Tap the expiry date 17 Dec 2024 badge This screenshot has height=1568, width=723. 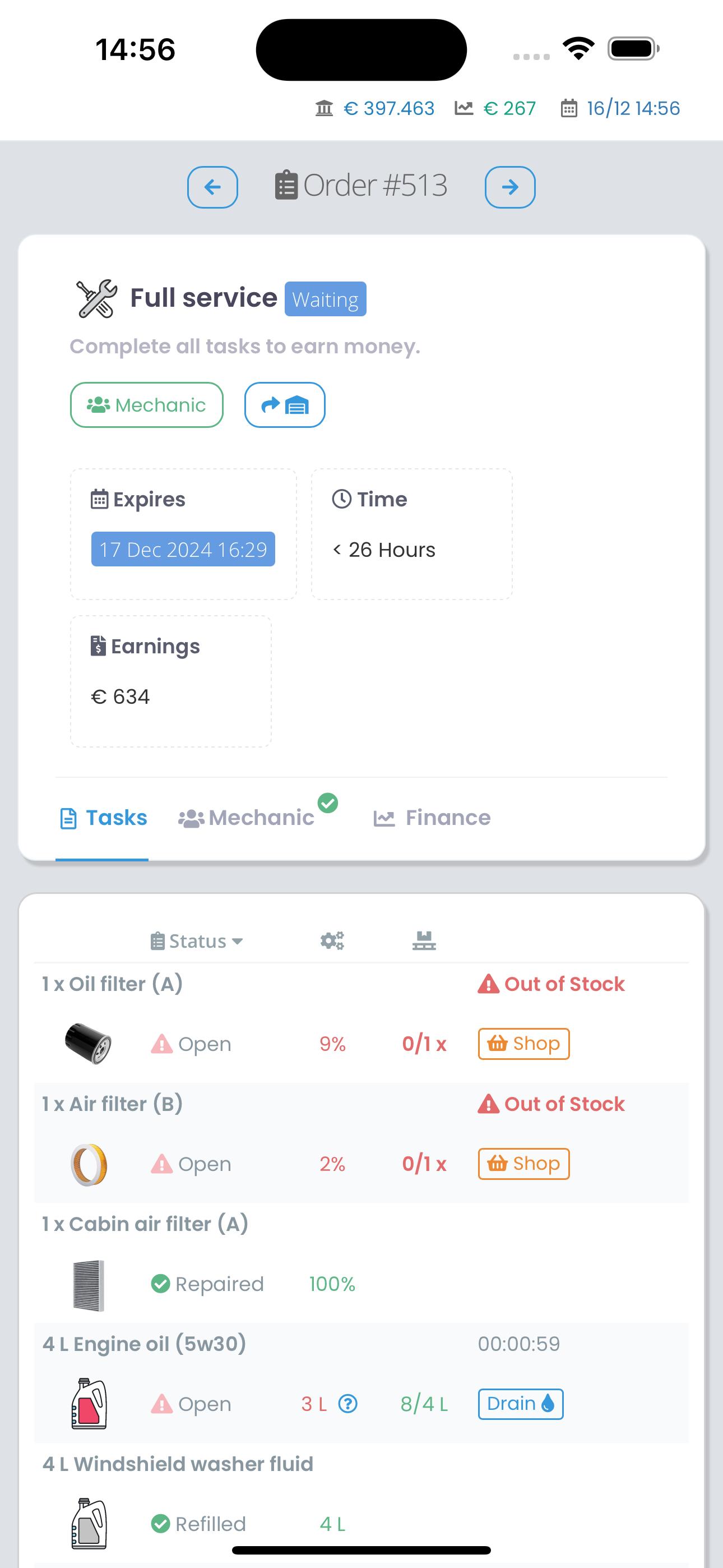point(183,549)
